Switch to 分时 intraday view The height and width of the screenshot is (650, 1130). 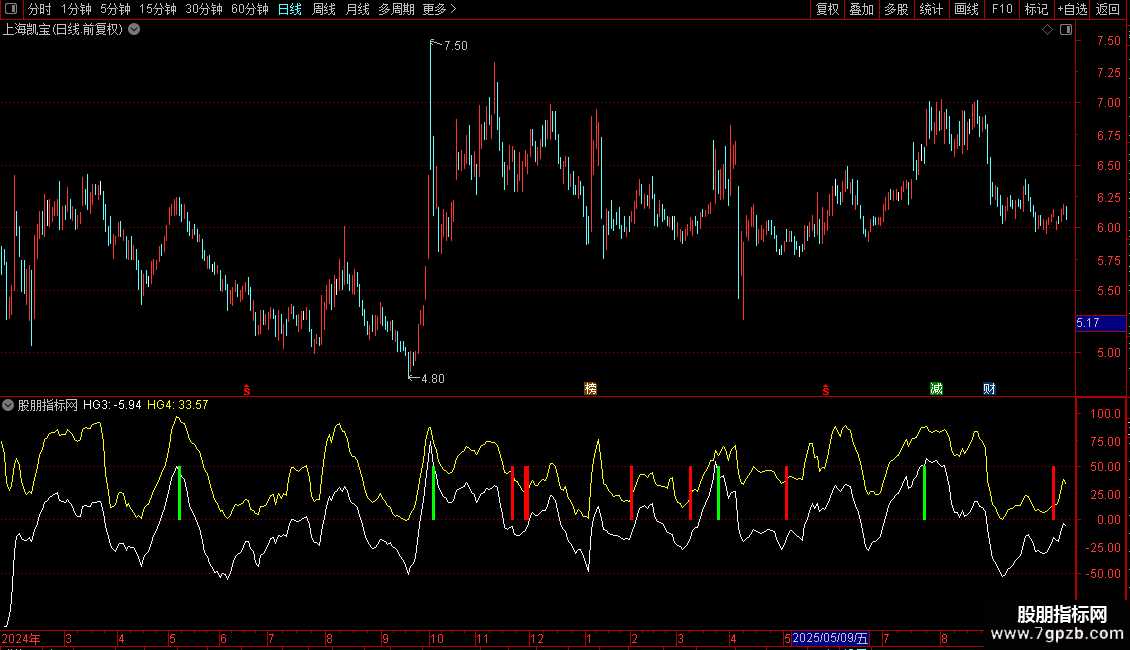(x=40, y=9)
